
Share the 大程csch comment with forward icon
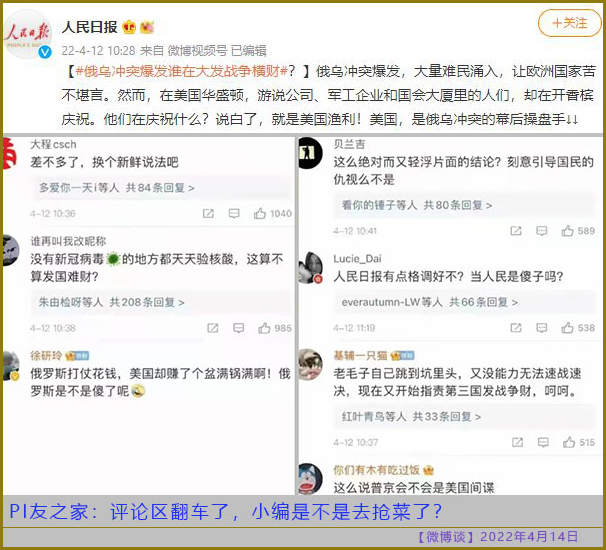(x=208, y=213)
